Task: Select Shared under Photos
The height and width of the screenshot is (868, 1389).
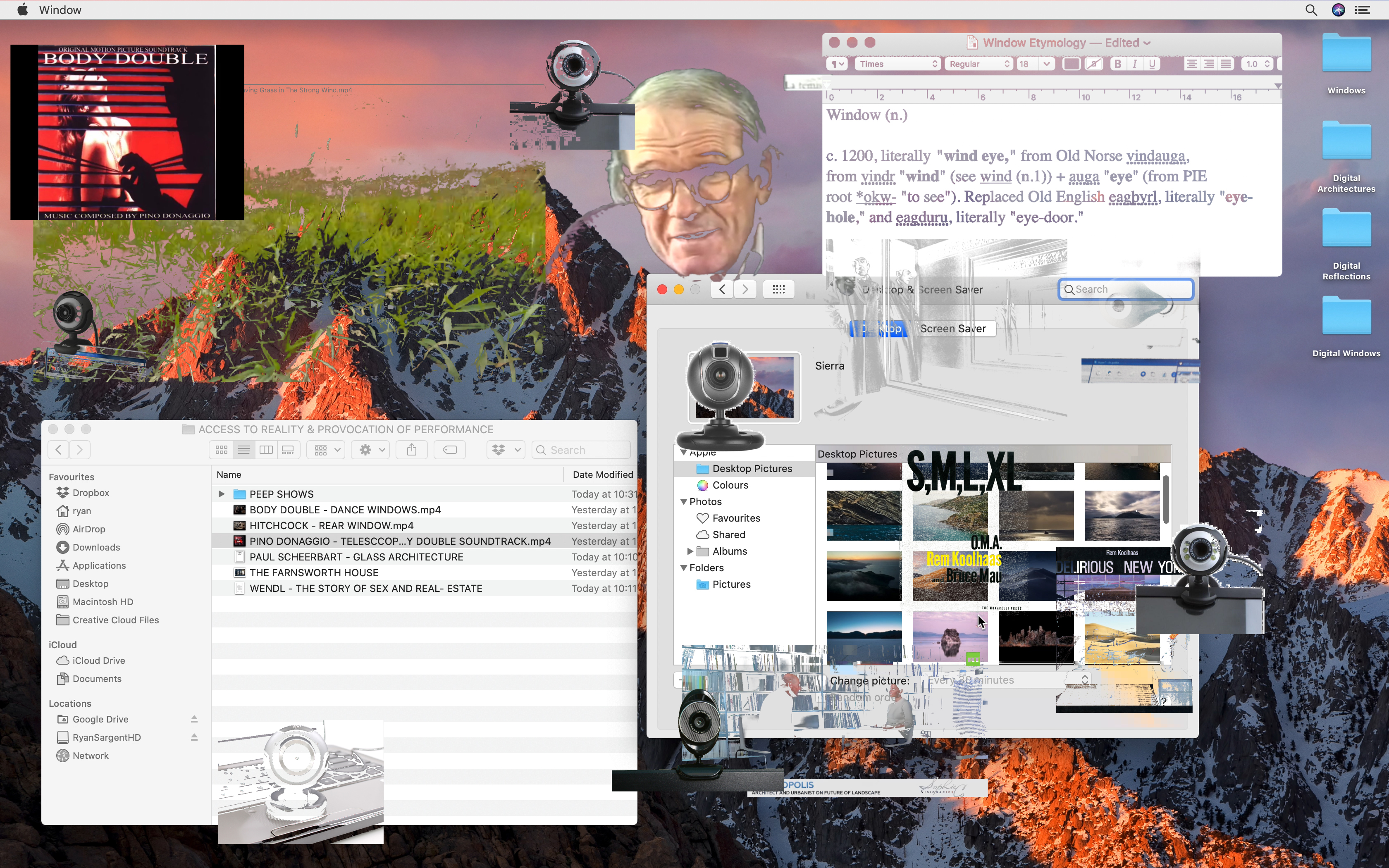Action: click(x=728, y=534)
